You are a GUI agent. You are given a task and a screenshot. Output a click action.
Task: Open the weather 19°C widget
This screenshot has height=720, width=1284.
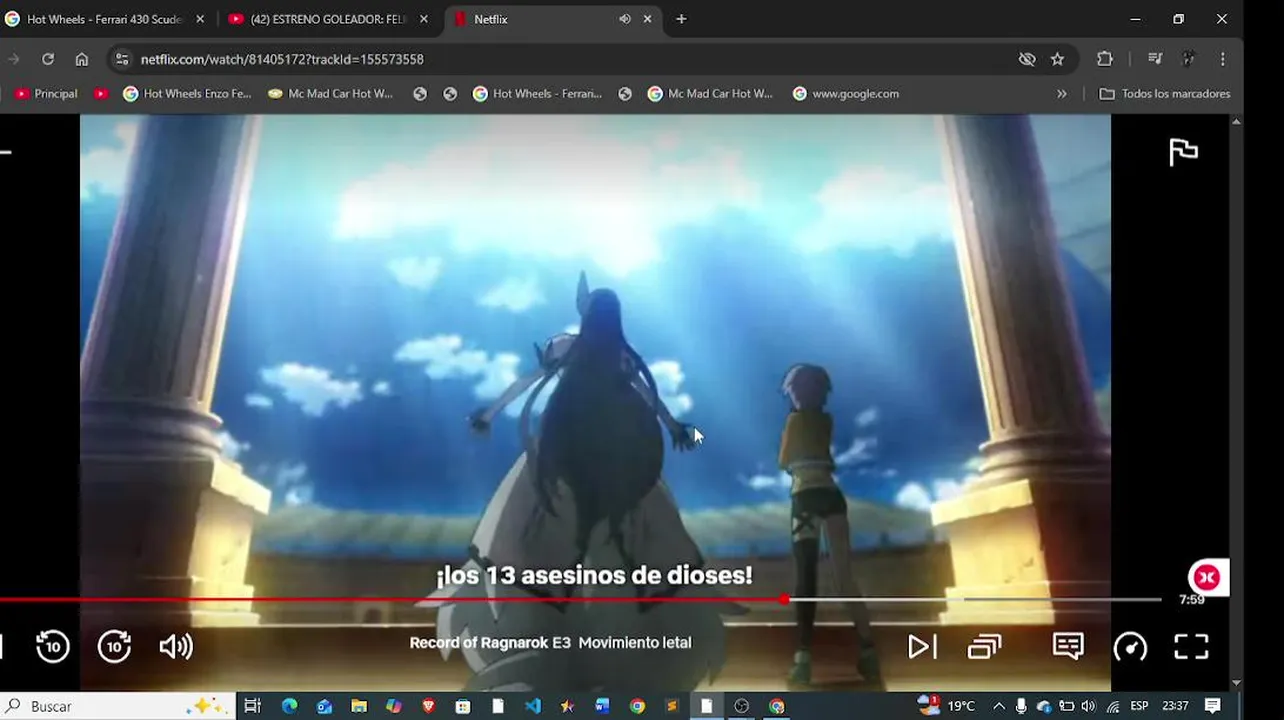(946, 706)
